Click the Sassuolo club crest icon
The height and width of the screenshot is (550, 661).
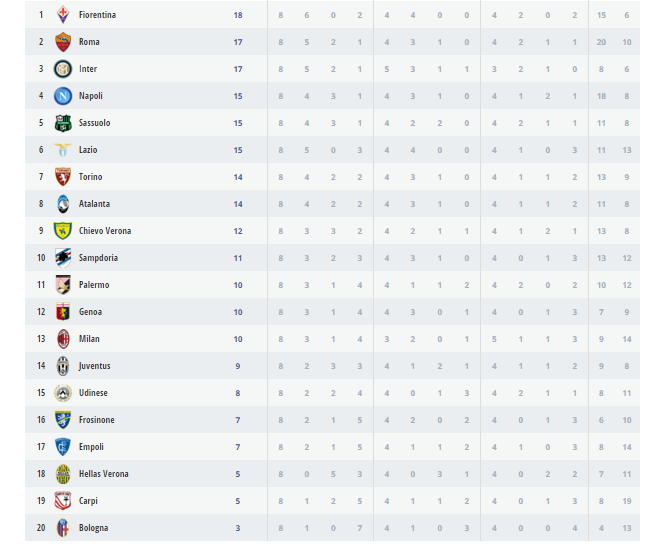[x=63, y=123]
